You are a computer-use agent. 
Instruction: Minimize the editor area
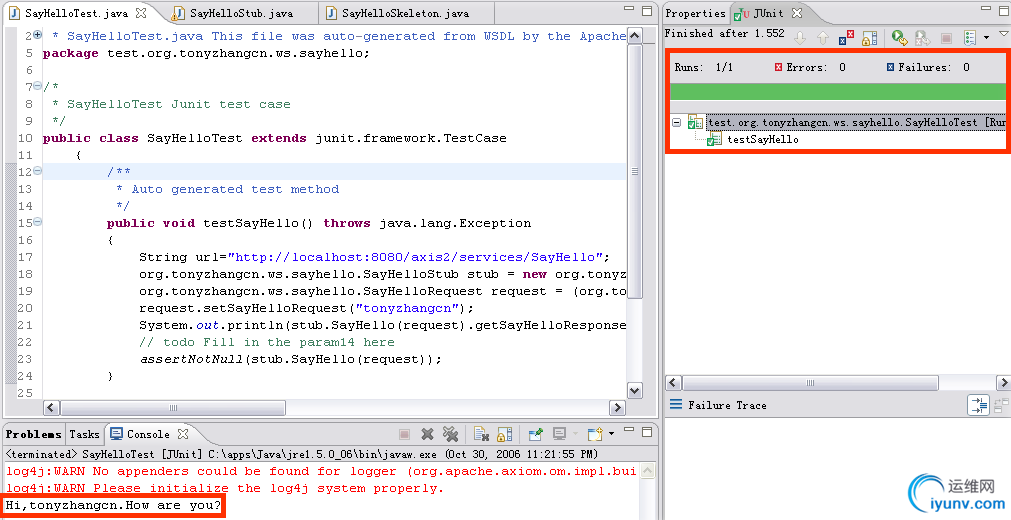(x=629, y=9)
